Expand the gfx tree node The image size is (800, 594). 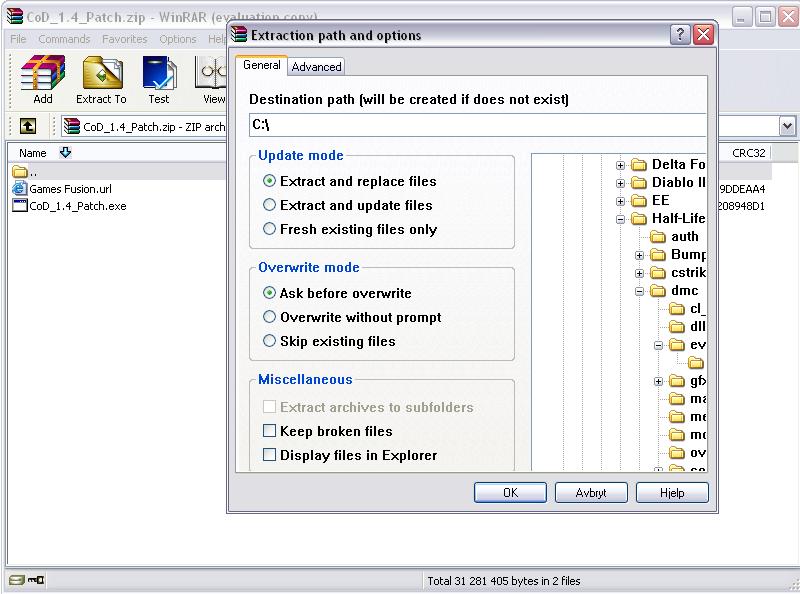(659, 381)
